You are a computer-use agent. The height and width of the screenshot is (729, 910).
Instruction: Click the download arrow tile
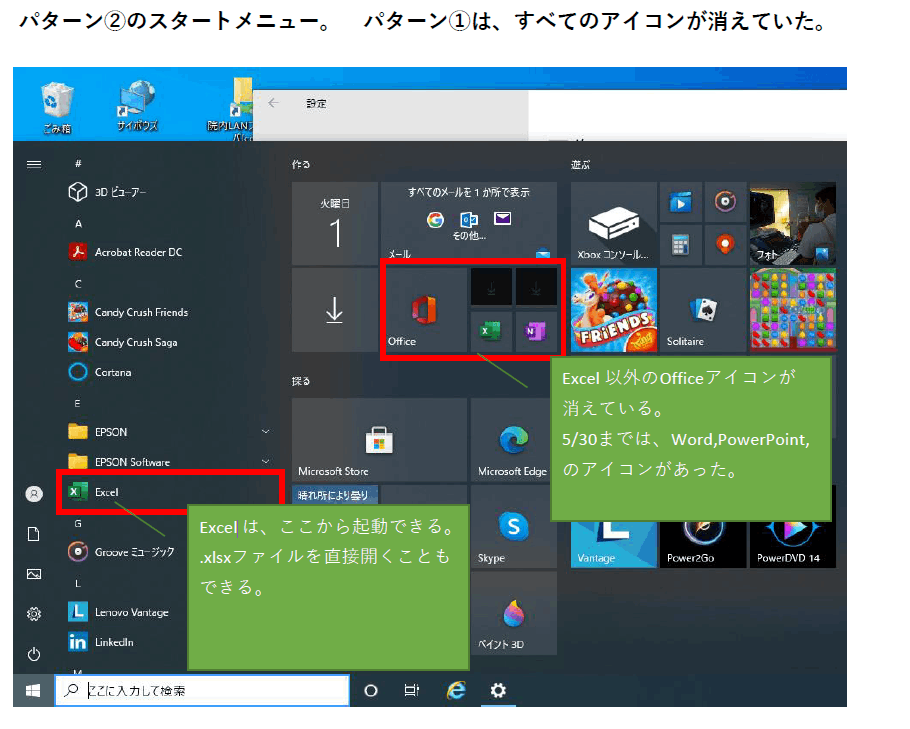[335, 310]
